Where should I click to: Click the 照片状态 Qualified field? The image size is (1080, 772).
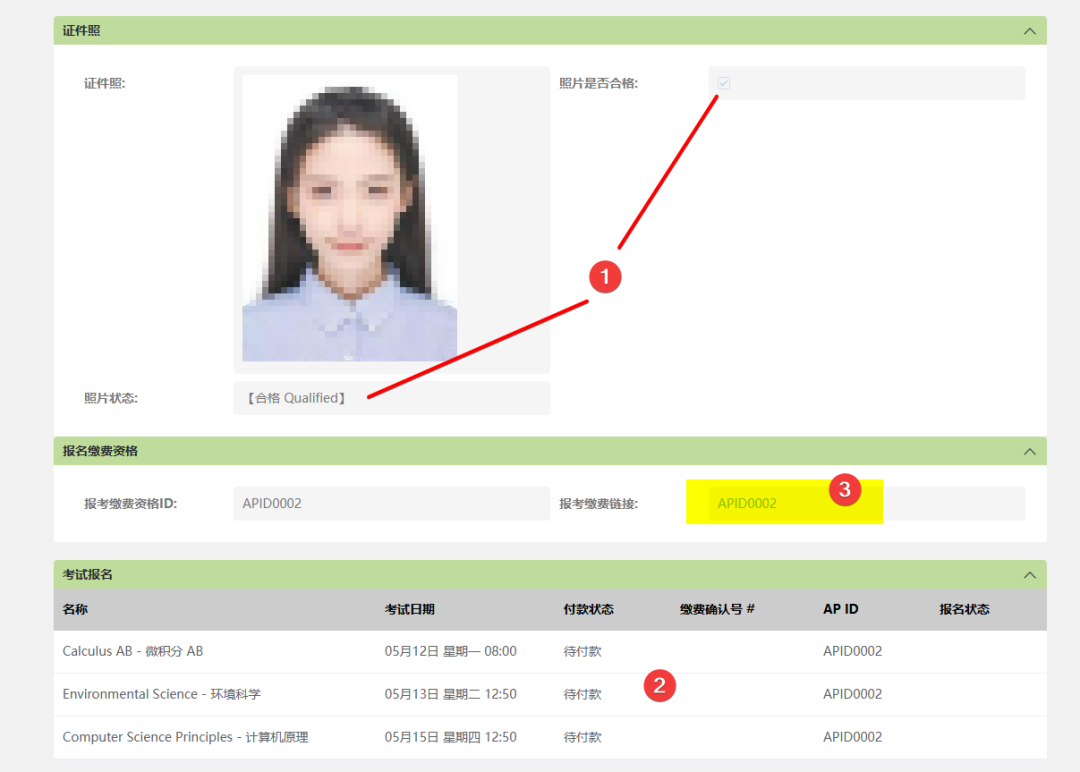(391, 398)
